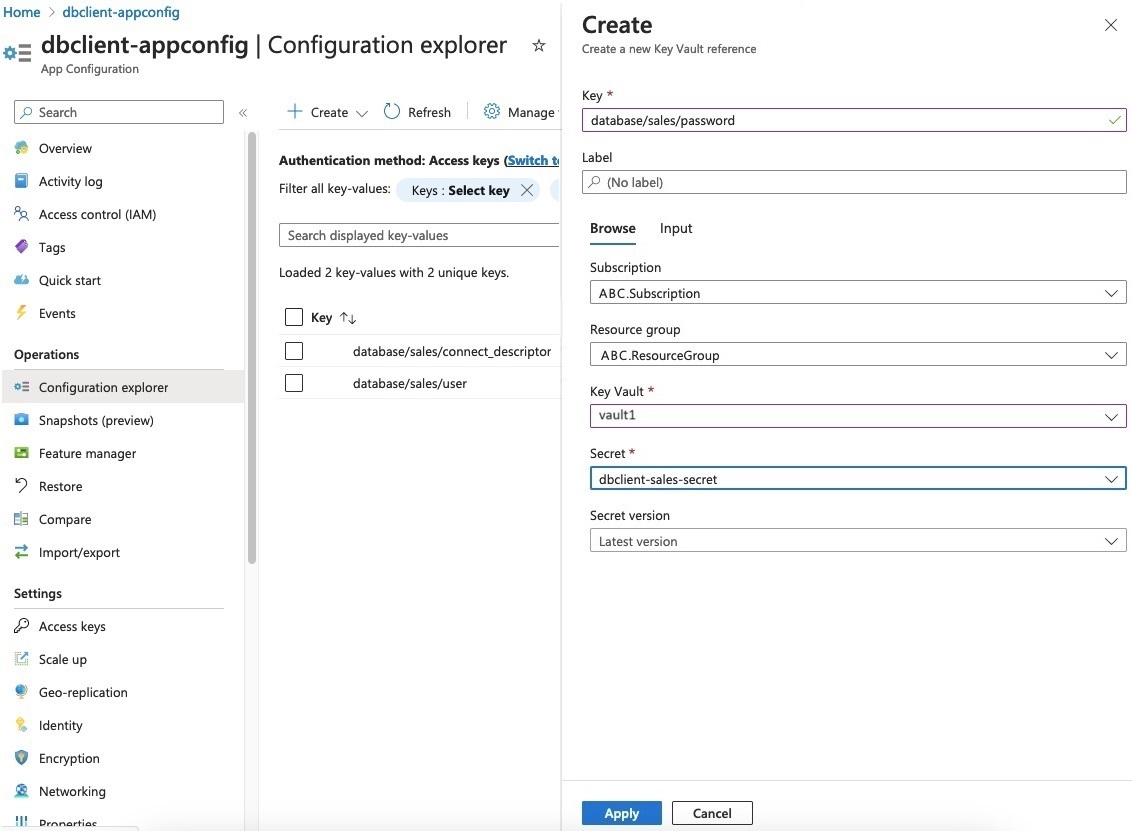This screenshot has height=831, width=1132.
Task: Click the Configuration explorer sidebar icon
Action: coord(22,387)
